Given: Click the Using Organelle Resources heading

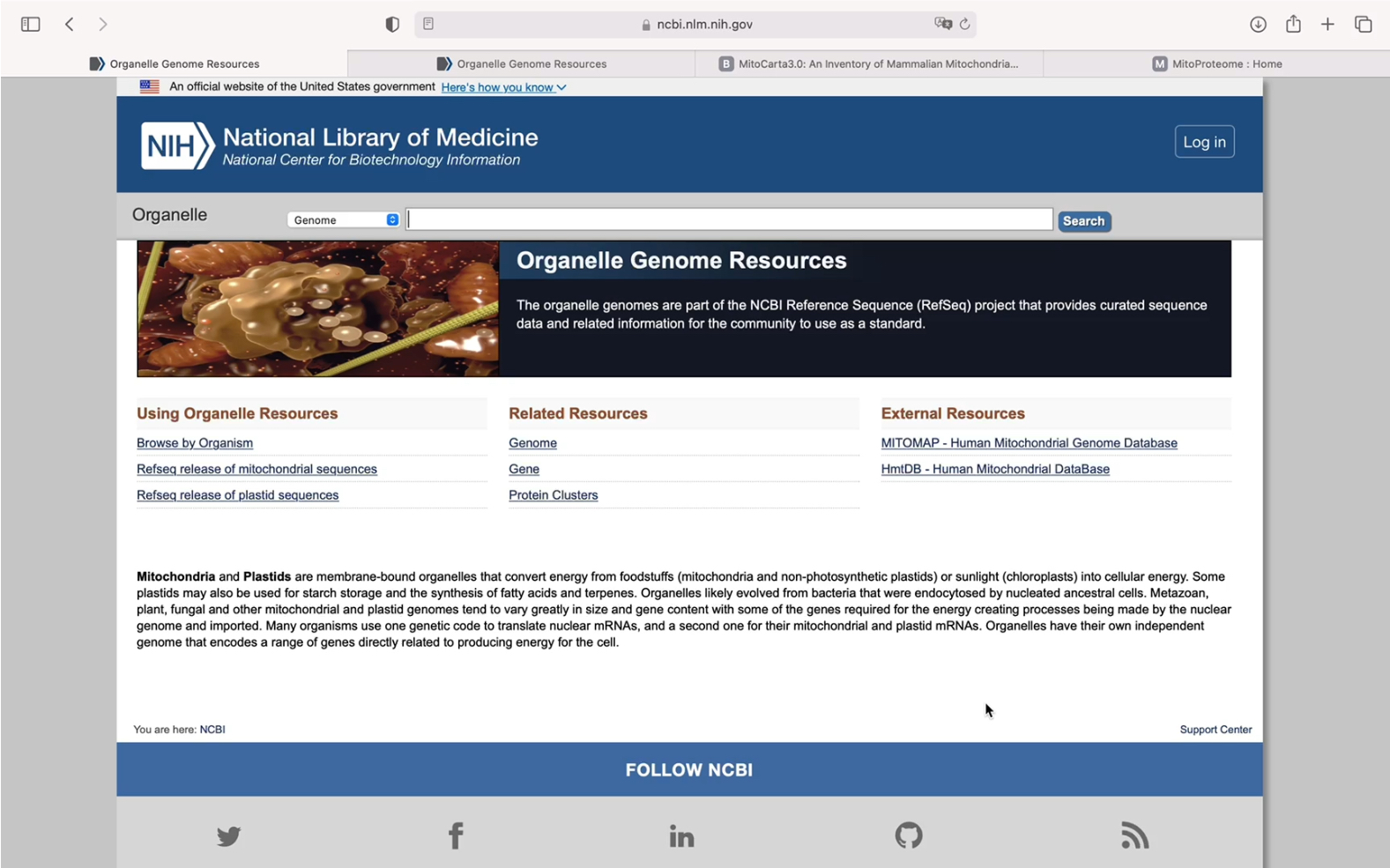Looking at the screenshot, I should click(x=237, y=414).
